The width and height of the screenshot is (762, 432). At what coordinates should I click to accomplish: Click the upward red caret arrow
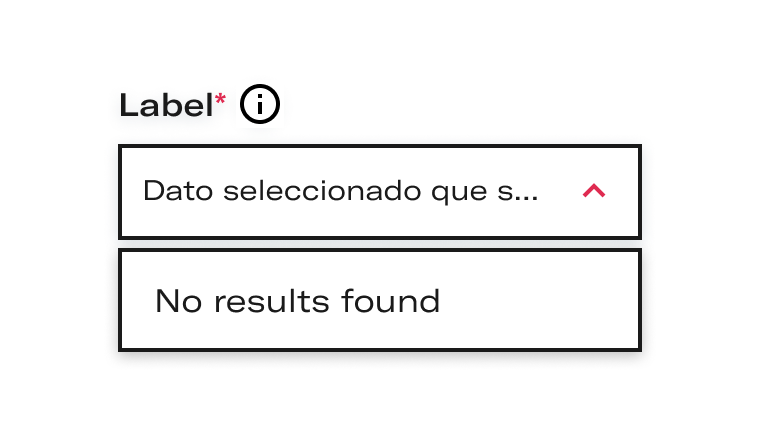[594, 190]
